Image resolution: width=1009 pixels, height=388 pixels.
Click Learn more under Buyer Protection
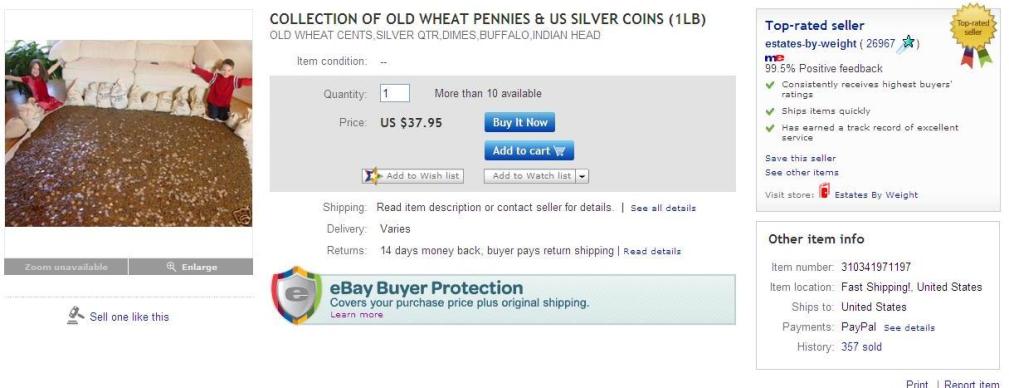(356, 315)
